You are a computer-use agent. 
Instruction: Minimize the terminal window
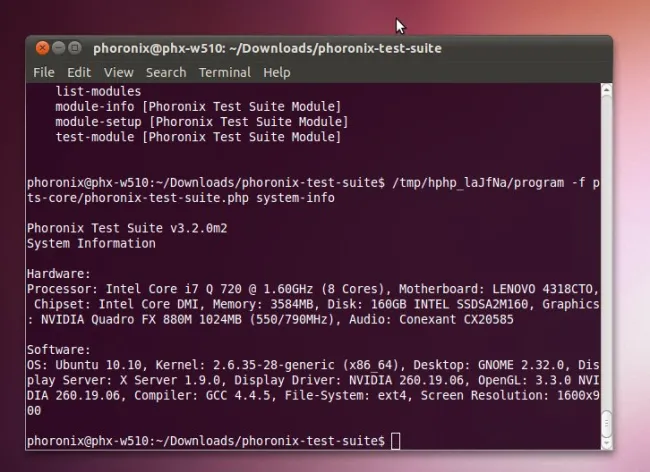pos(58,48)
